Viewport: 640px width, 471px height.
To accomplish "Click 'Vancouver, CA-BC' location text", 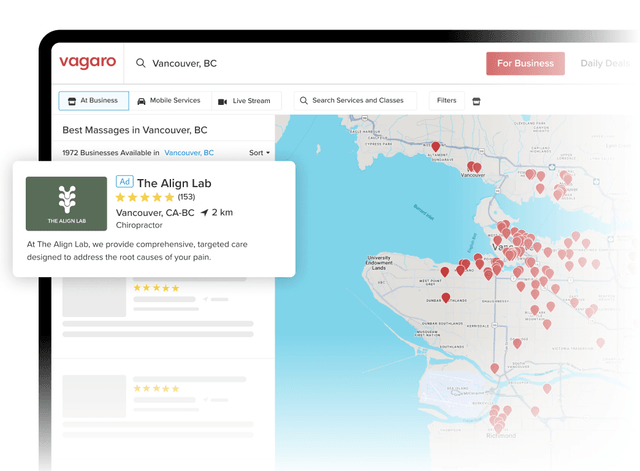I will [155, 213].
